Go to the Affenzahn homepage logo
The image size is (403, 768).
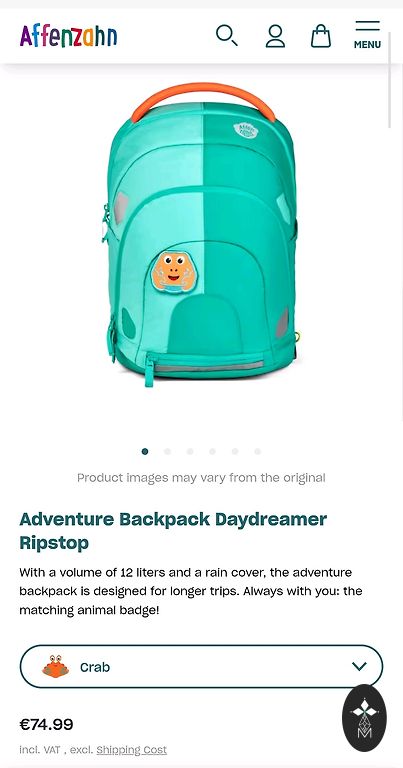69,36
